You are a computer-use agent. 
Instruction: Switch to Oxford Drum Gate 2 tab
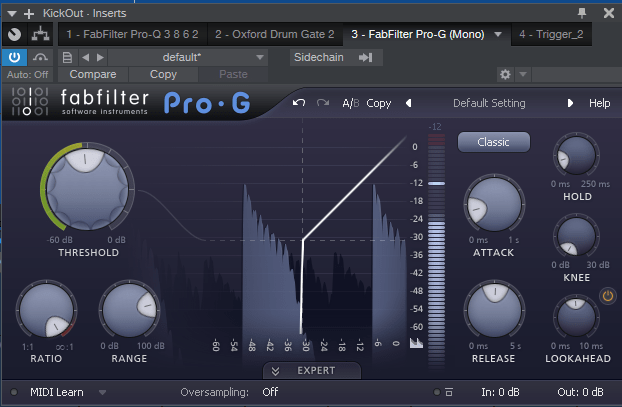275,34
